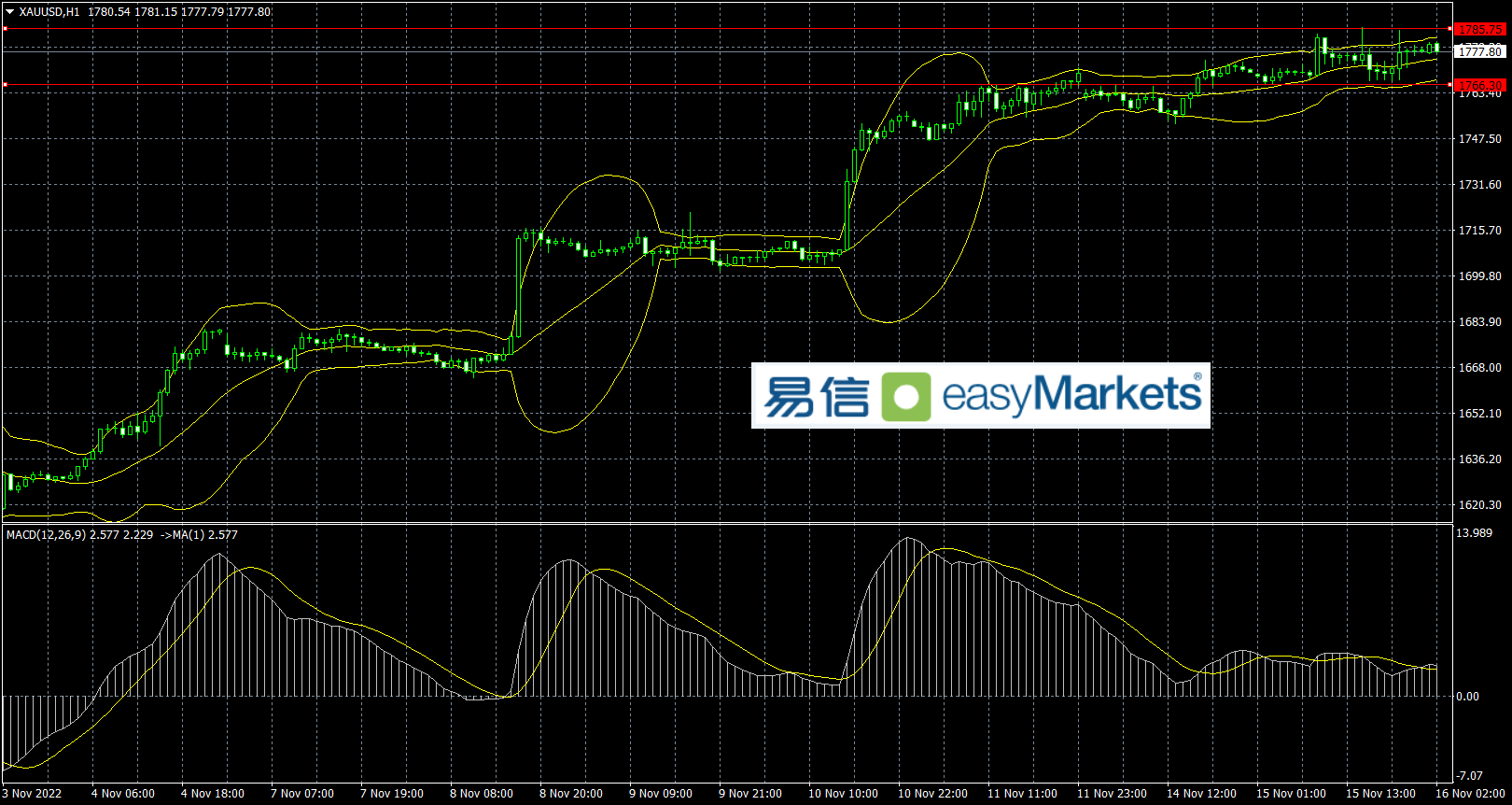
Task: Click the 15 Nov 01:00 time label
Action: point(1291,794)
